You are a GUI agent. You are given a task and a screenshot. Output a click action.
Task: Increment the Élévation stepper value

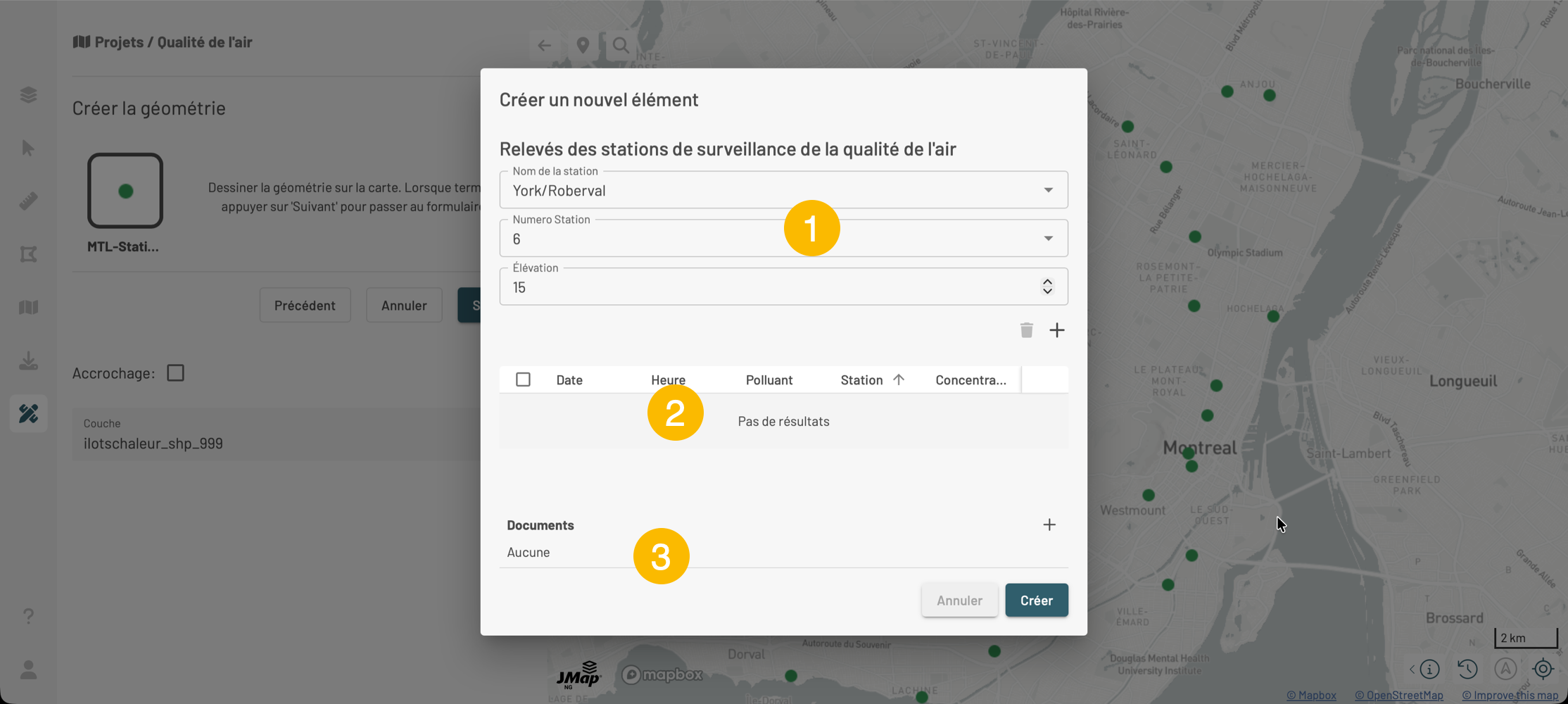1047,282
